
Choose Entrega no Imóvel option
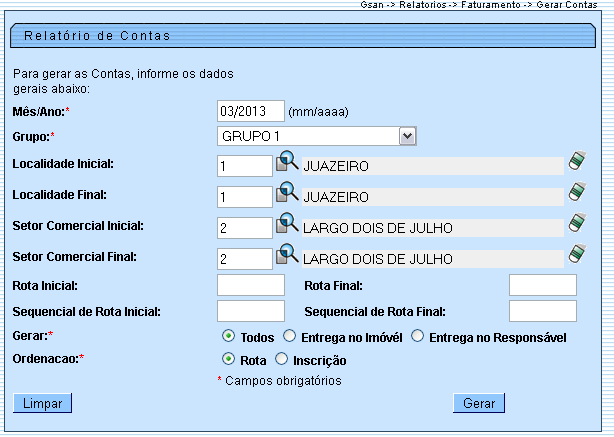290,337
